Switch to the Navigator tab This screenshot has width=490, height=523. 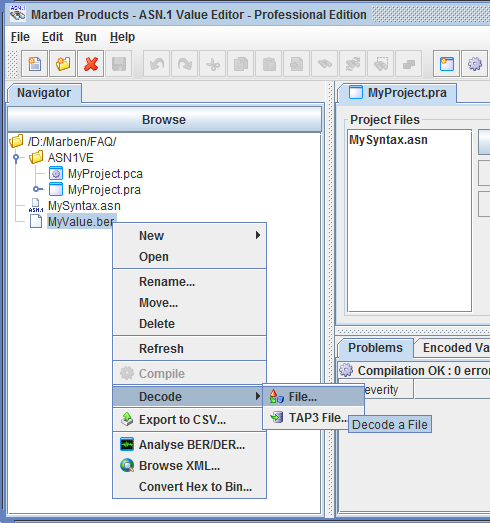tap(44, 93)
